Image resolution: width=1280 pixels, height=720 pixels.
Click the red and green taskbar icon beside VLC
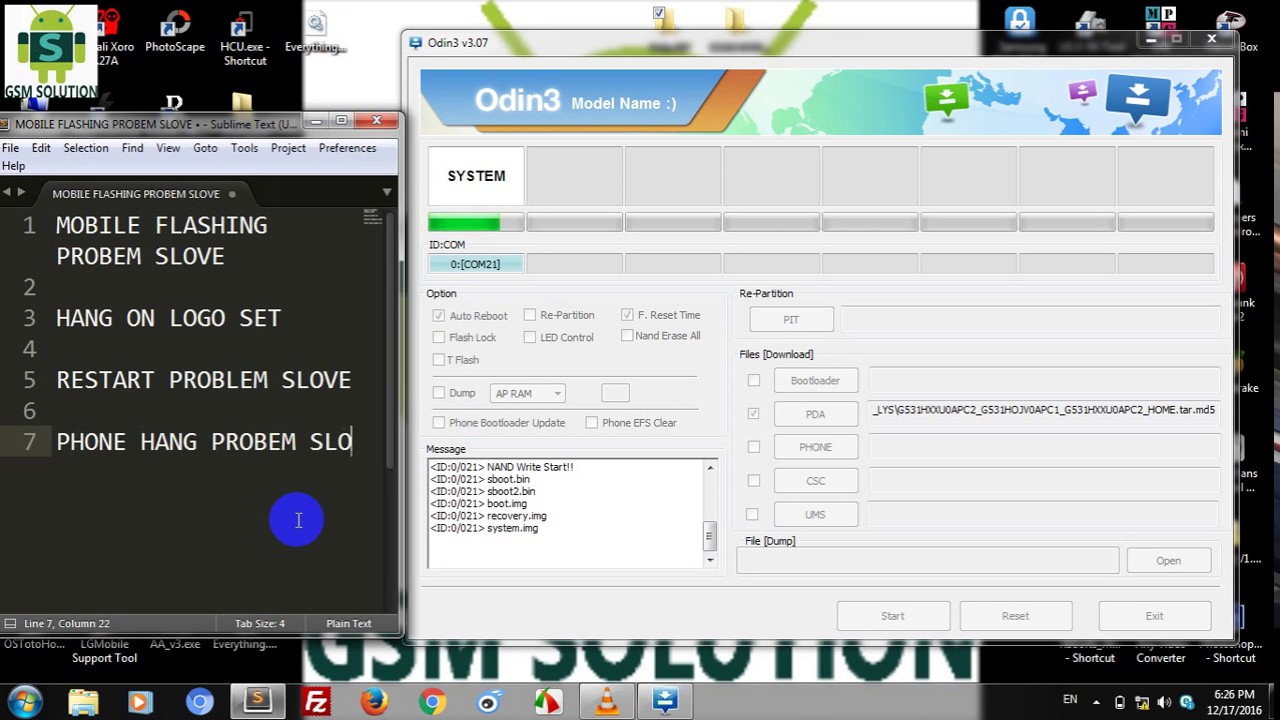tap(547, 702)
